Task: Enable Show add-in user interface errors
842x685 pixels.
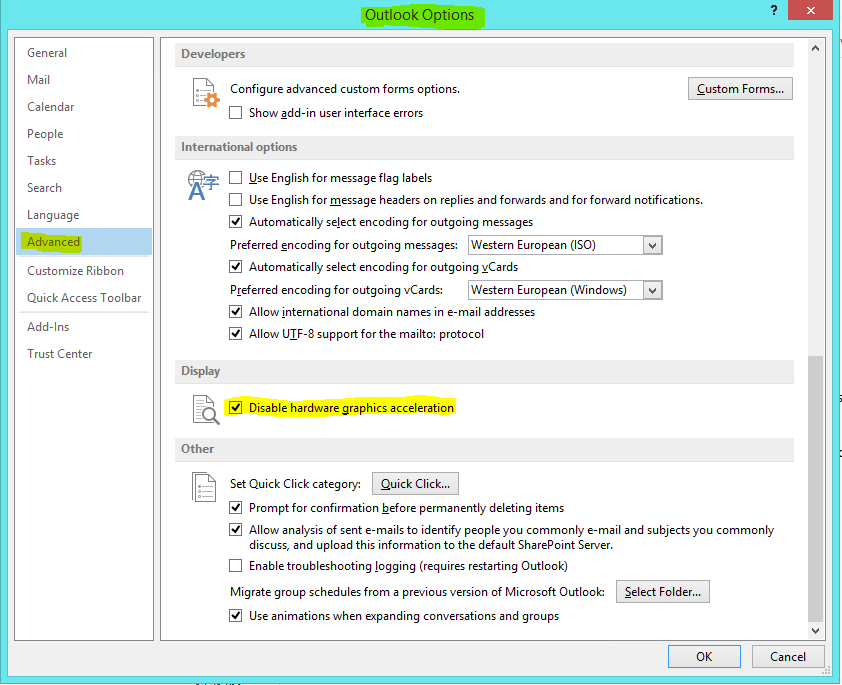Action: [x=236, y=113]
